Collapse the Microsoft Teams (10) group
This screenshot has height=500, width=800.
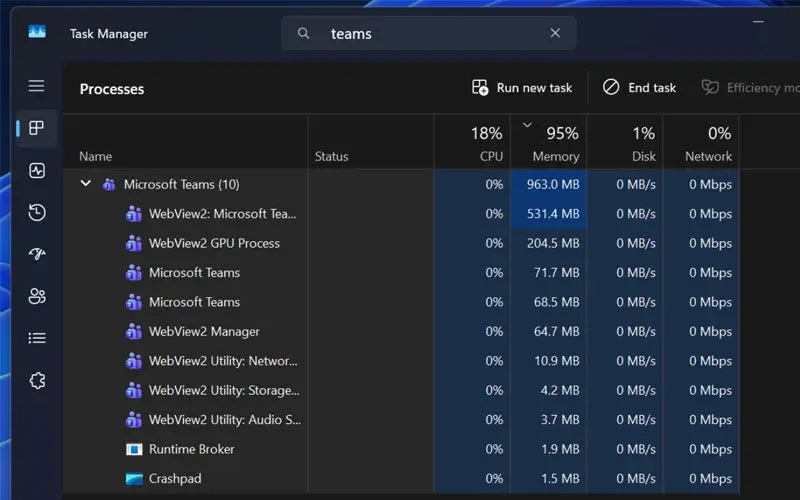pyautogui.click(x=86, y=184)
